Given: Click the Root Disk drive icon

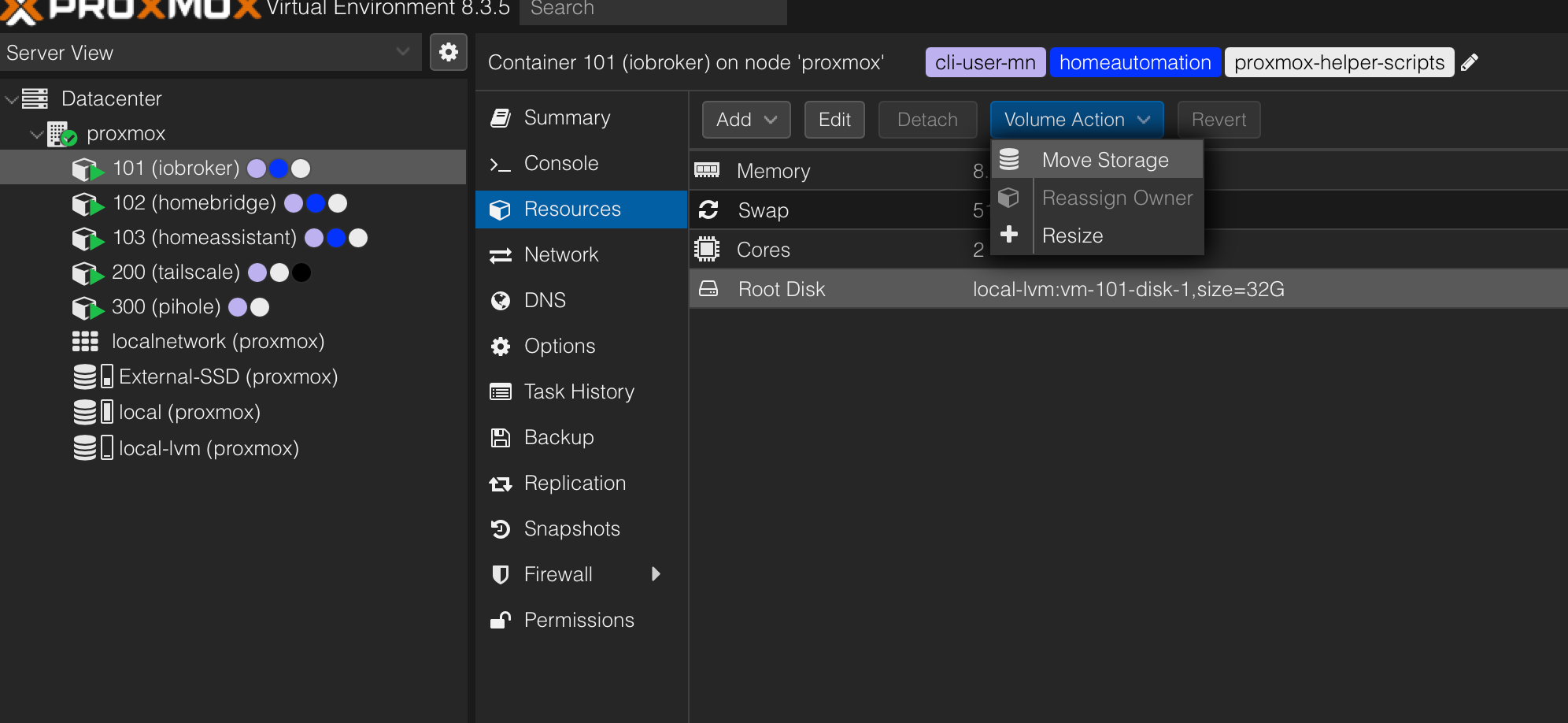Looking at the screenshot, I should pos(708,289).
